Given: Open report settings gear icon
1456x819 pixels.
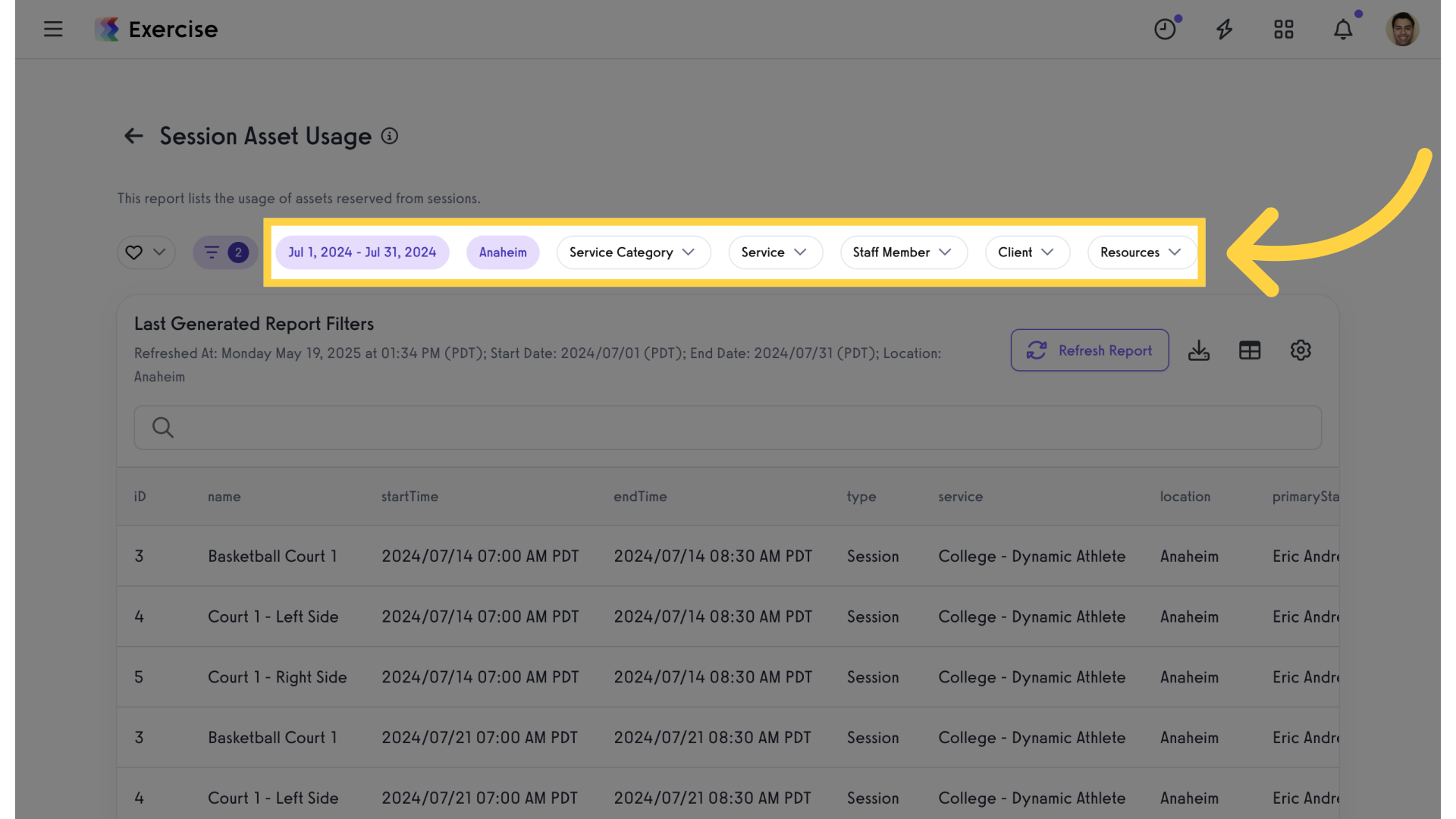Looking at the screenshot, I should pos(1301,350).
